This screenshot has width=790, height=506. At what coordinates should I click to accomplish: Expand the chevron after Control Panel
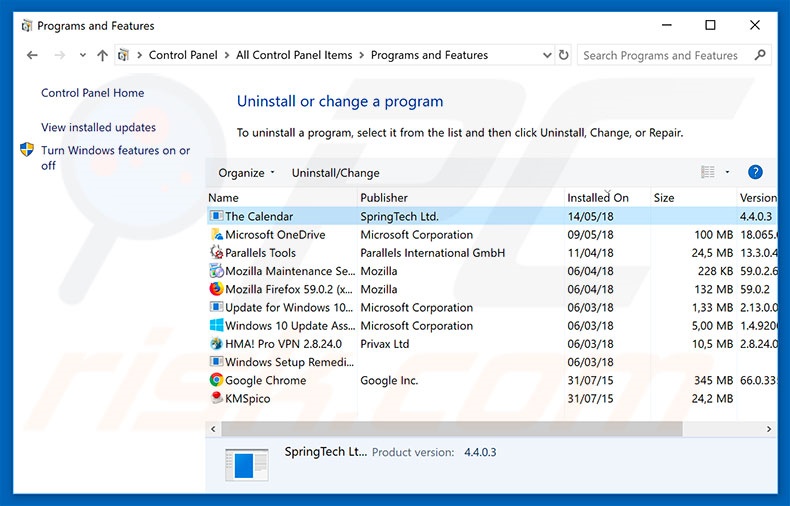tap(227, 55)
